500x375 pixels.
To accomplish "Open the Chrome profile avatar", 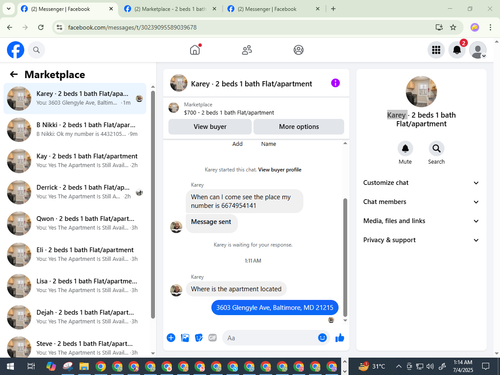I will point(475,27).
